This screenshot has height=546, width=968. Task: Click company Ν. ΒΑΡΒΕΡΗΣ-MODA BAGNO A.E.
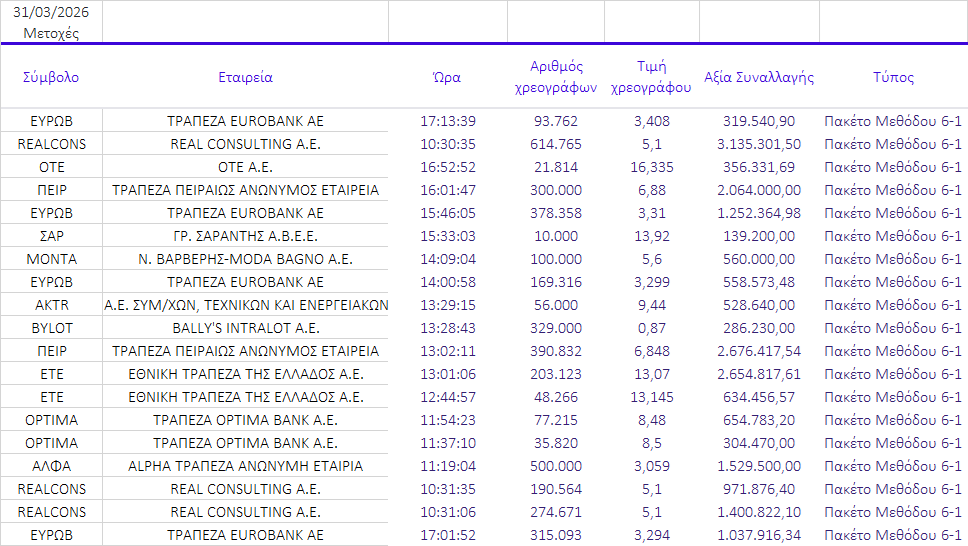click(x=245, y=259)
